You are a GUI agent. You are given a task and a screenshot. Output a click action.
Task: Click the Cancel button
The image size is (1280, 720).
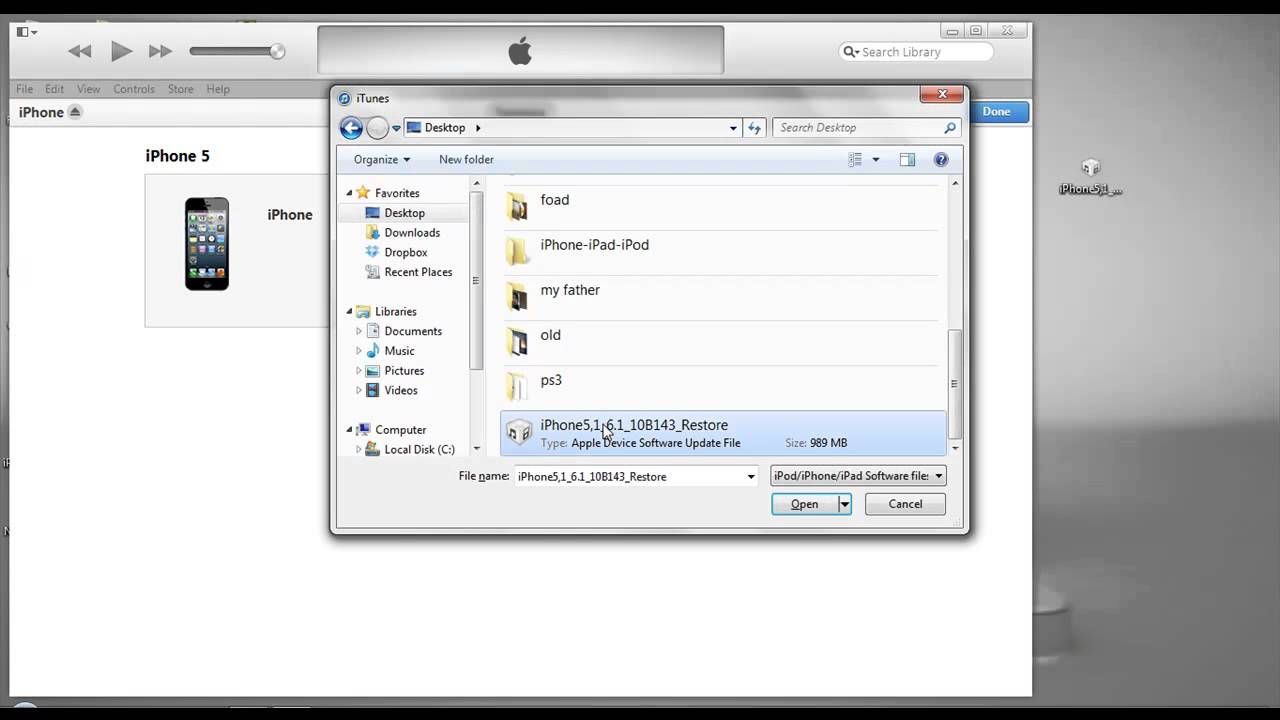pos(905,504)
